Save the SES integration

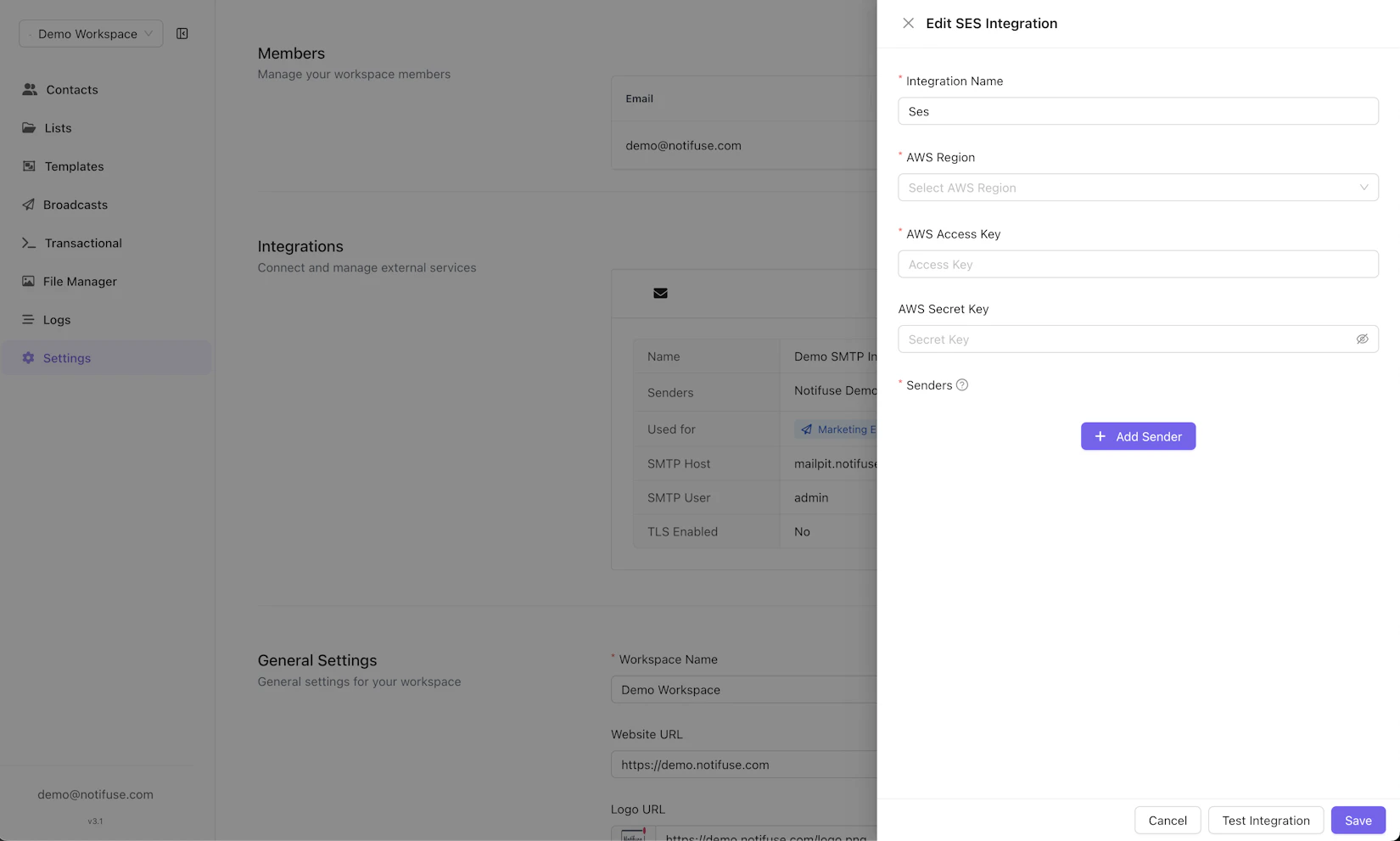coord(1358,820)
